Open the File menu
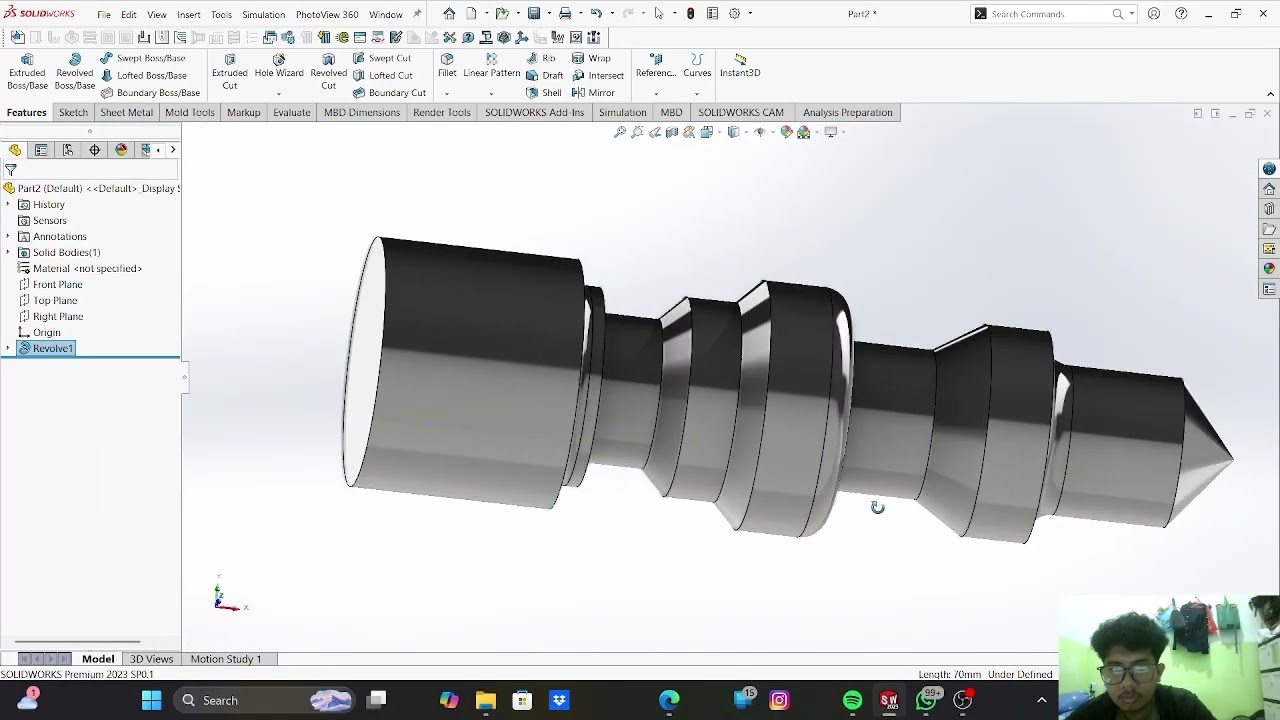The width and height of the screenshot is (1280, 720). tap(104, 14)
